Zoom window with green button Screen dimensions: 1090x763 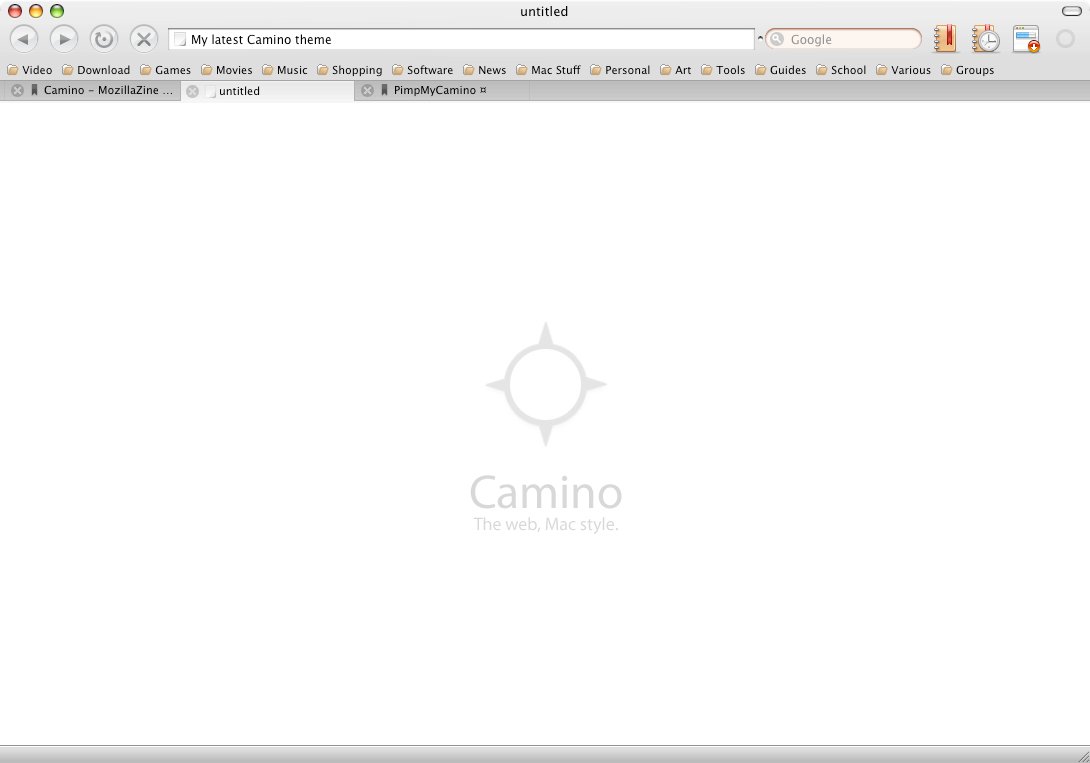point(57,11)
